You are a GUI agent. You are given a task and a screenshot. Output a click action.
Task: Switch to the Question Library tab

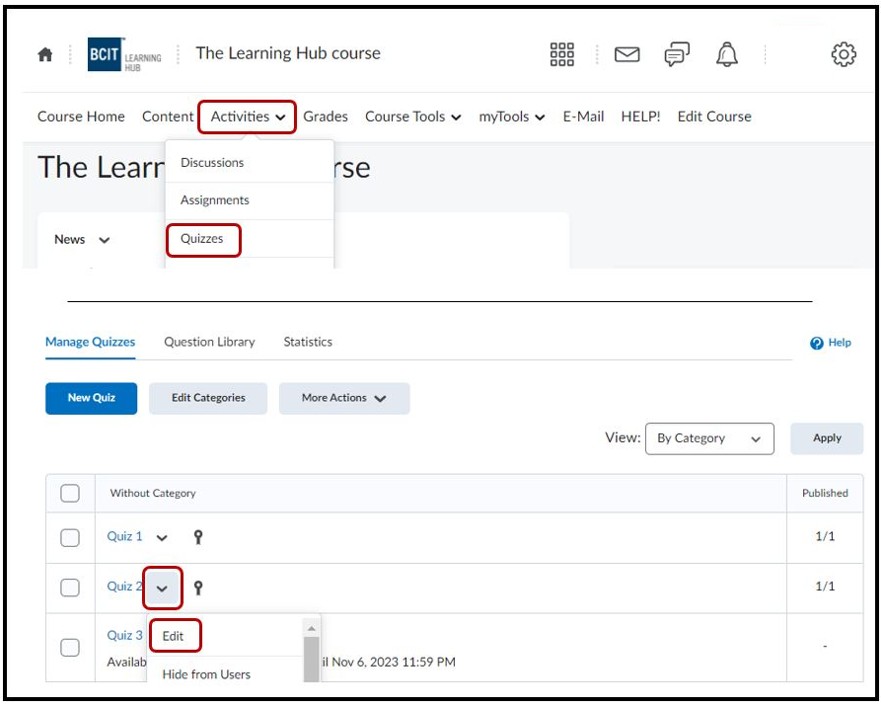pos(209,342)
